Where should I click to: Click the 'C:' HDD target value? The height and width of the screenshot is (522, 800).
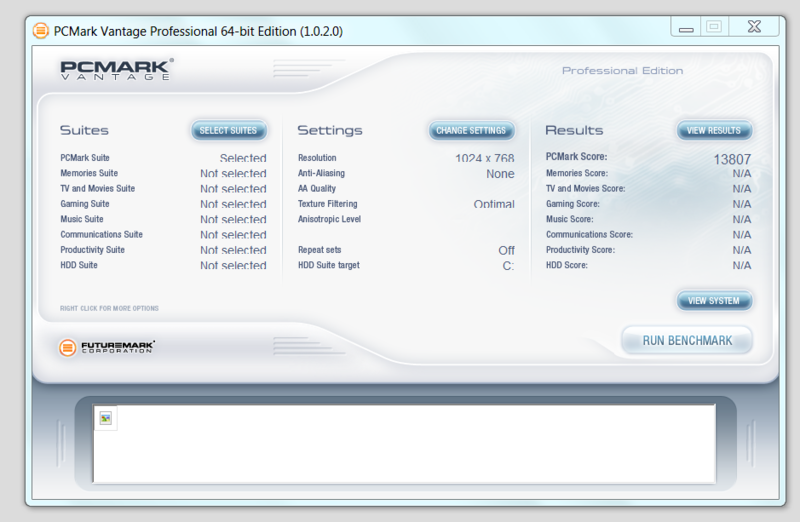508,265
